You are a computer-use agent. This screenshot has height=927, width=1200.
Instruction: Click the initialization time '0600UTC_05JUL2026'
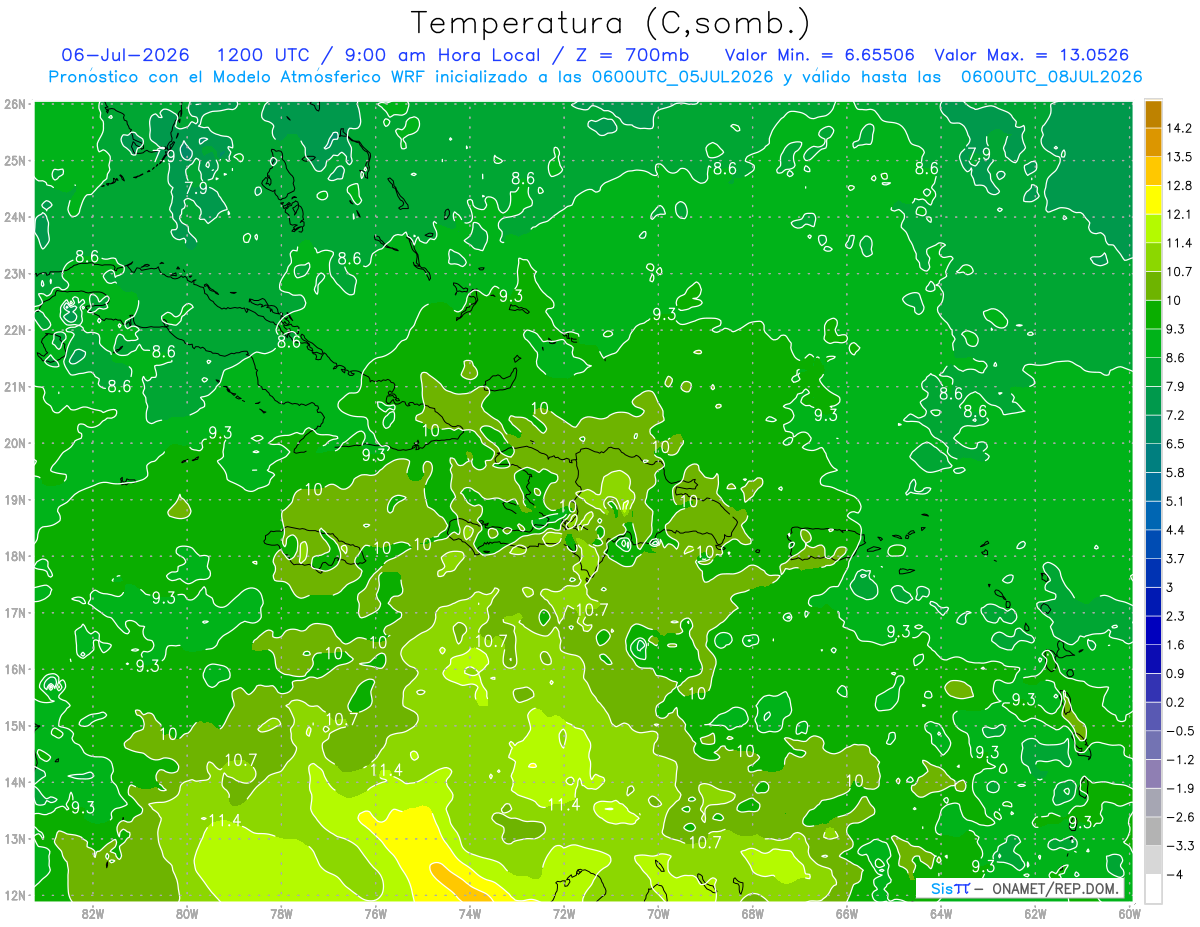681,76
